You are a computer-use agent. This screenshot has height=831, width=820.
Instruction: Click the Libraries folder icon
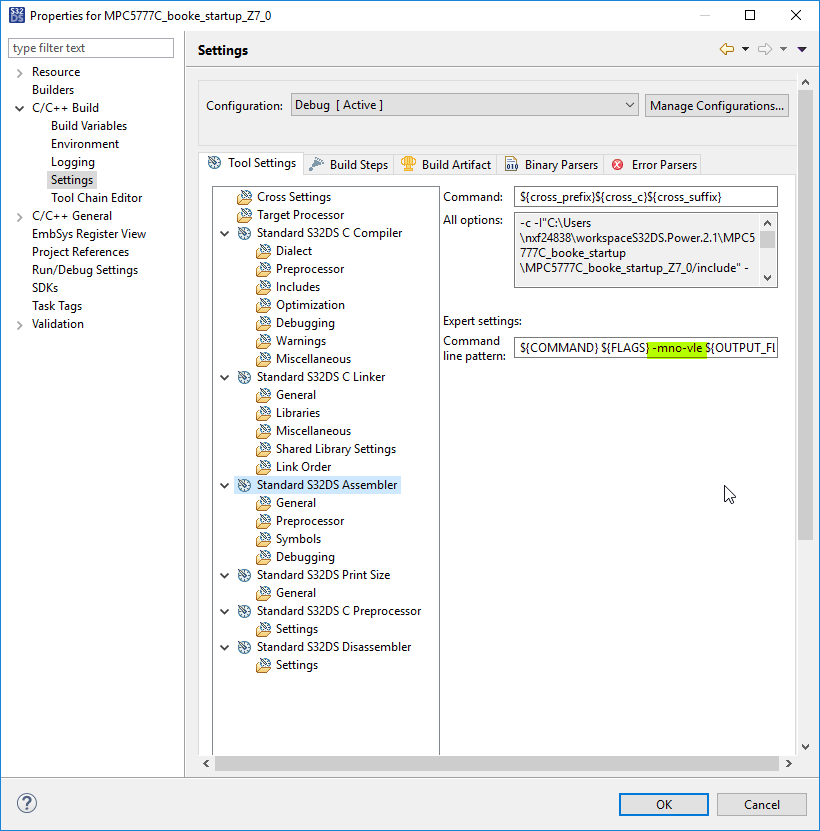tap(263, 413)
